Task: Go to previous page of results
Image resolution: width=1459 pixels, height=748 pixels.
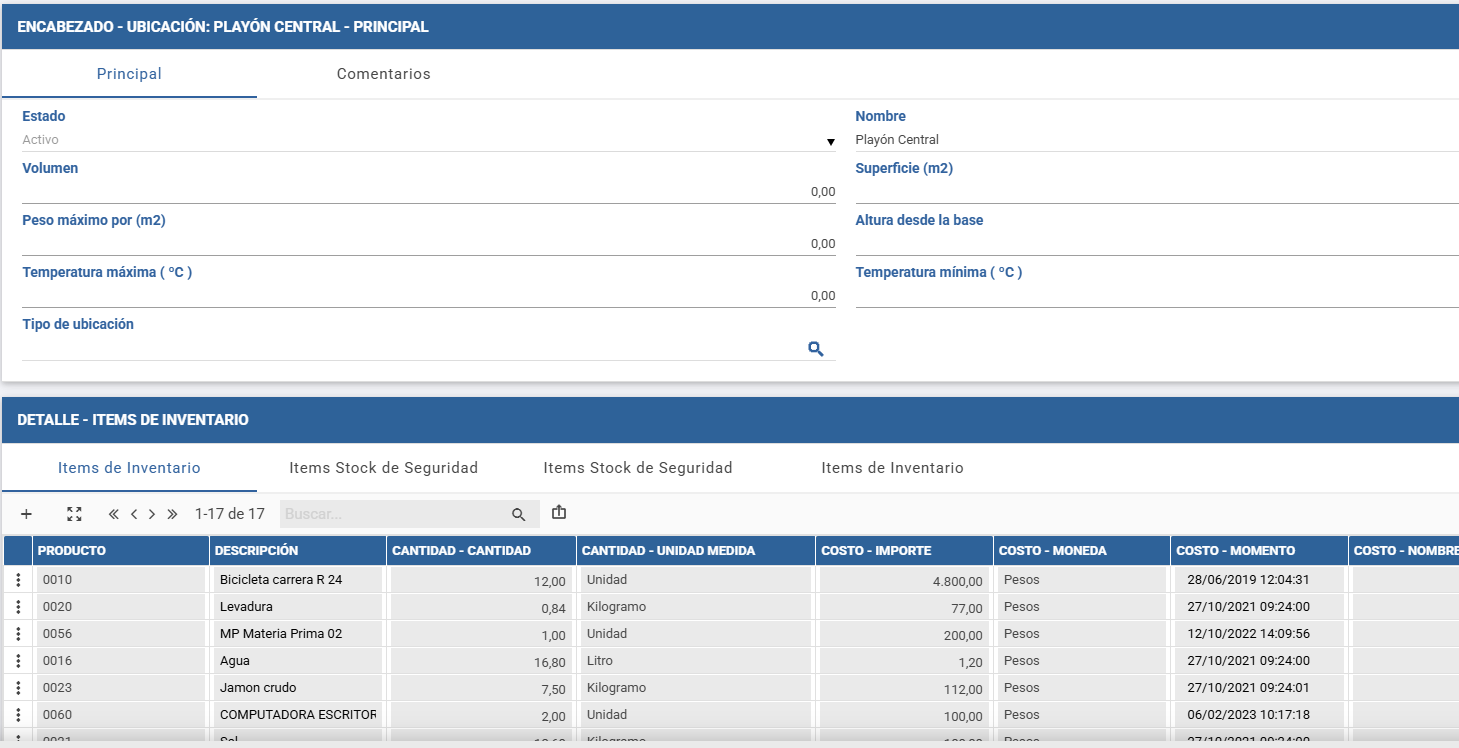Action: (133, 514)
